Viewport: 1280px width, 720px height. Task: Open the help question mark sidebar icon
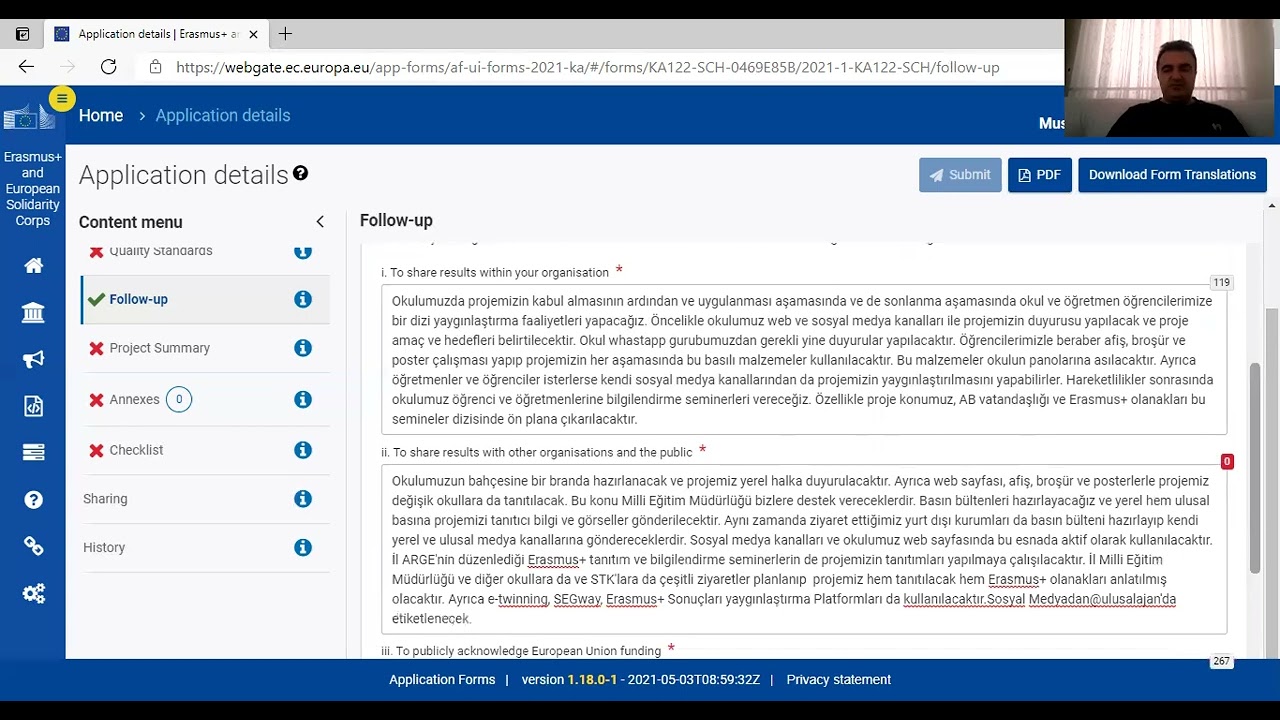tap(33, 499)
